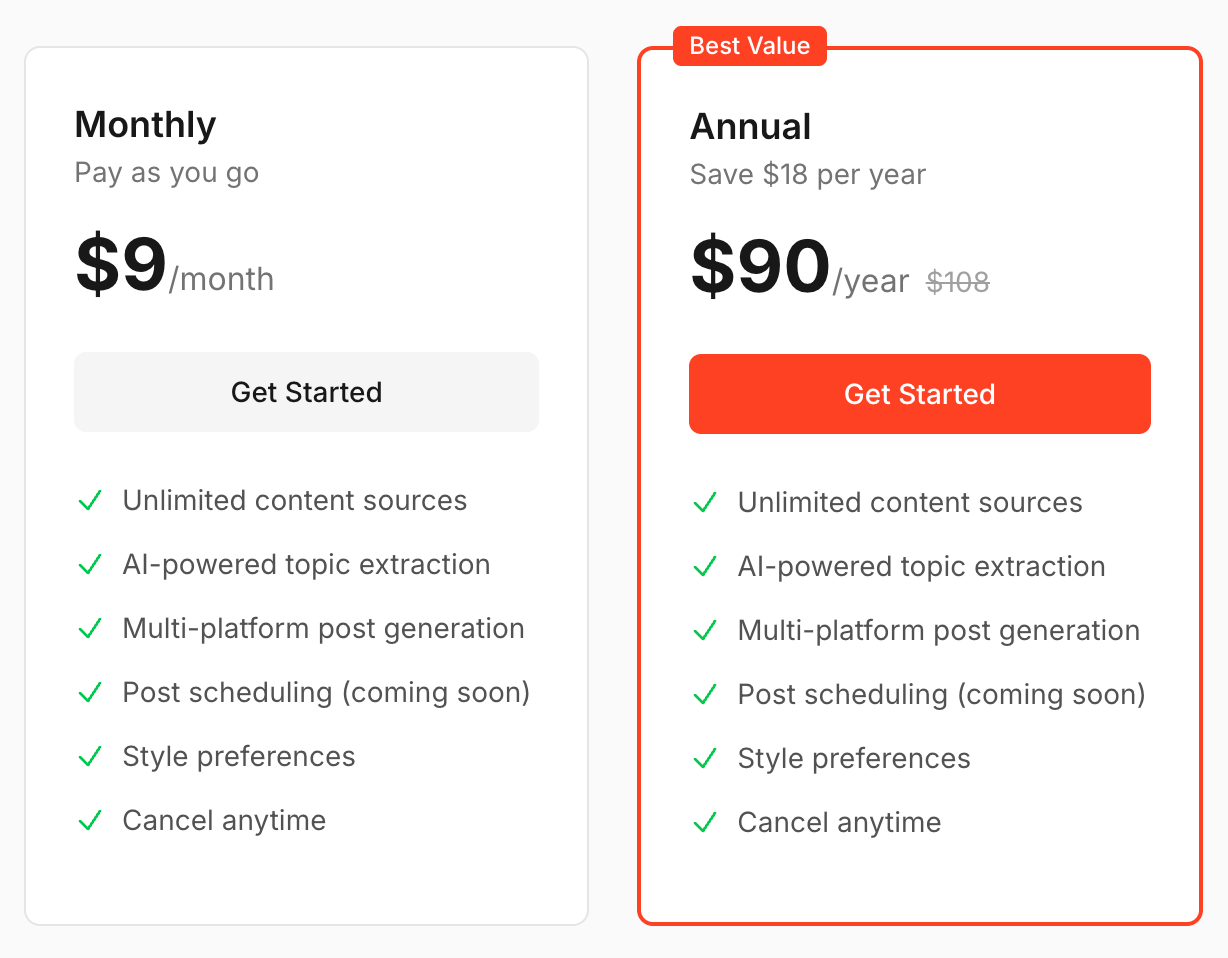Click the Best Value badge
The height and width of the screenshot is (958, 1228).
(750, 46)
